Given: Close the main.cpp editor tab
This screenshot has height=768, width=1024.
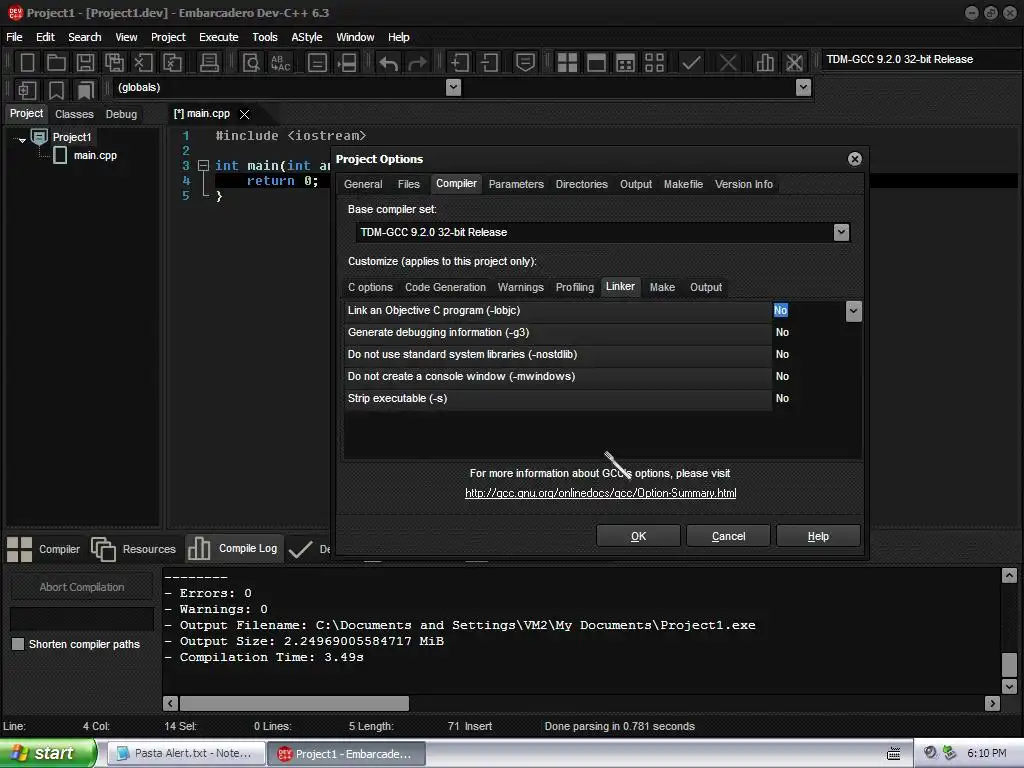Looking at the screenshot, I should (244, 114).
